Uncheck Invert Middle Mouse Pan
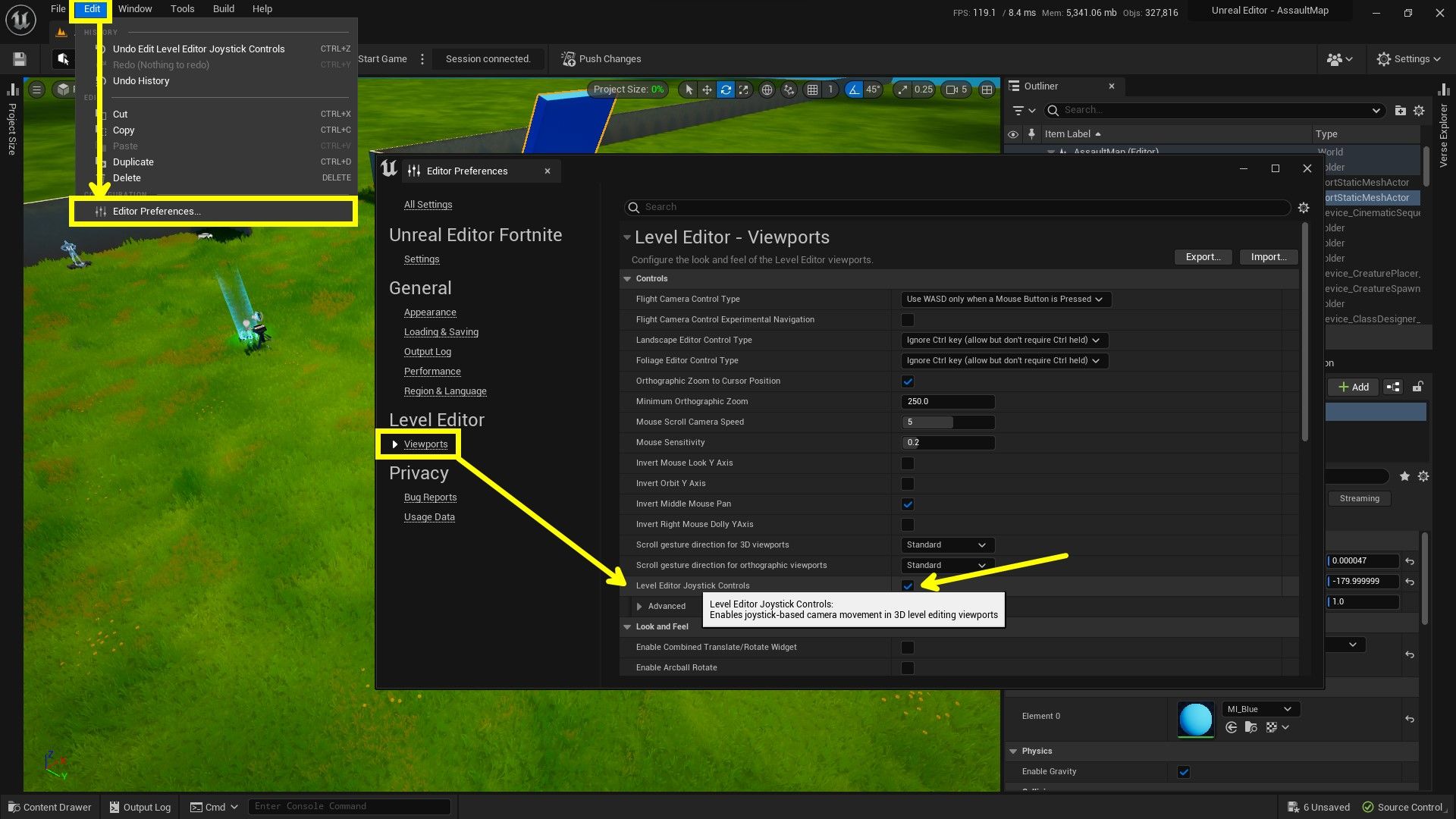The image size is (1456, 819). click(x=908, y=504)
